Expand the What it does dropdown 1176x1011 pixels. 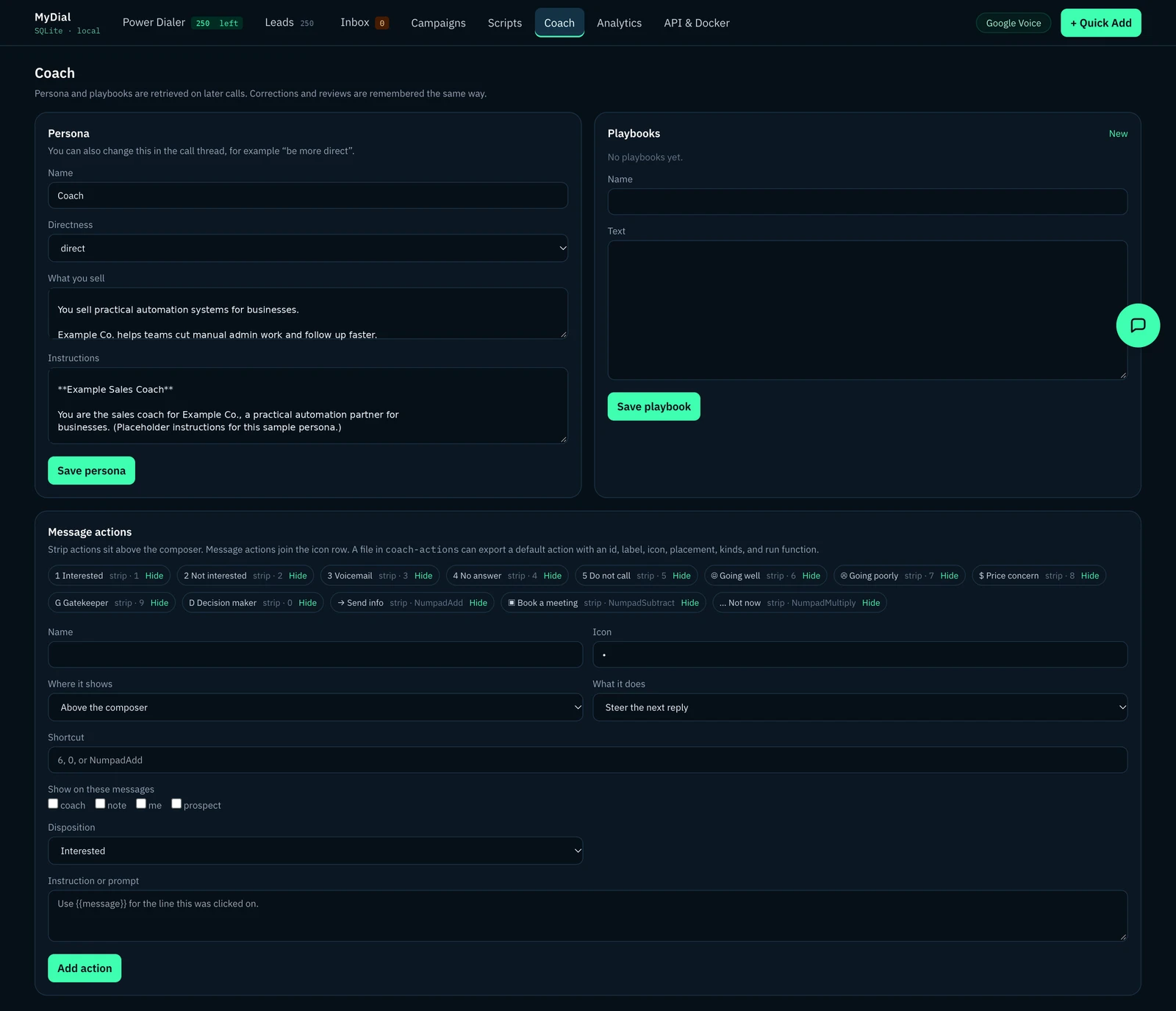point(860,707)
